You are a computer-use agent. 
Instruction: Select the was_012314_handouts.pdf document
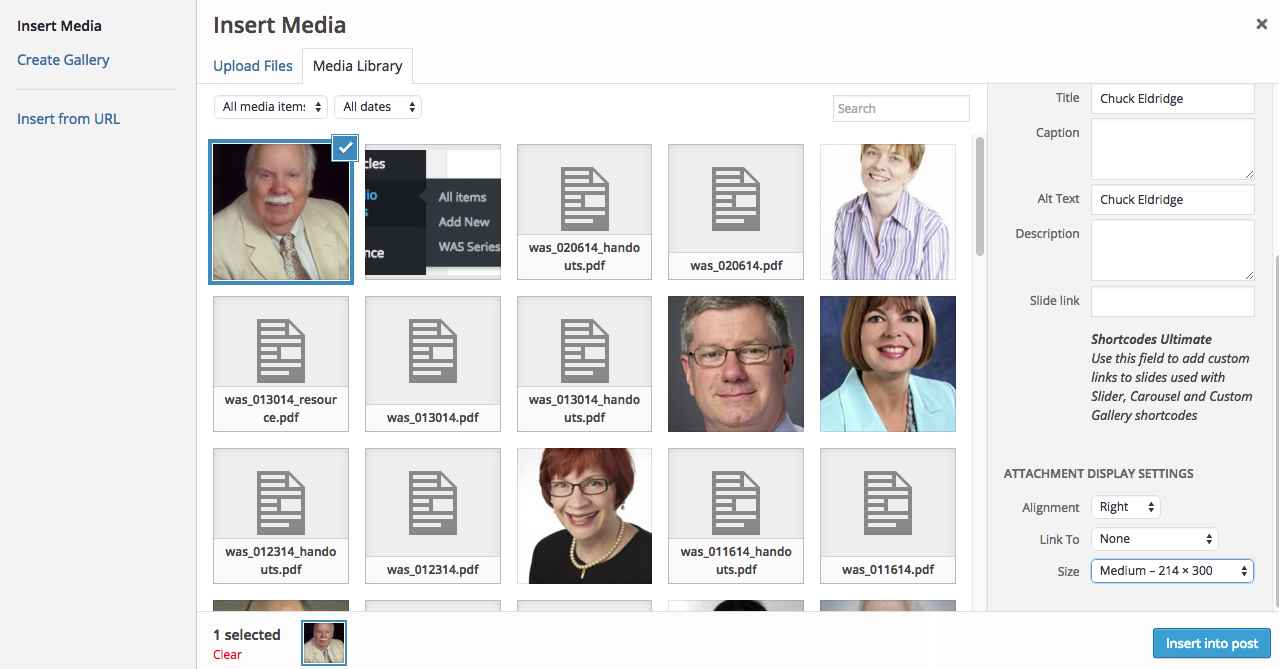[x=281, y=516]
